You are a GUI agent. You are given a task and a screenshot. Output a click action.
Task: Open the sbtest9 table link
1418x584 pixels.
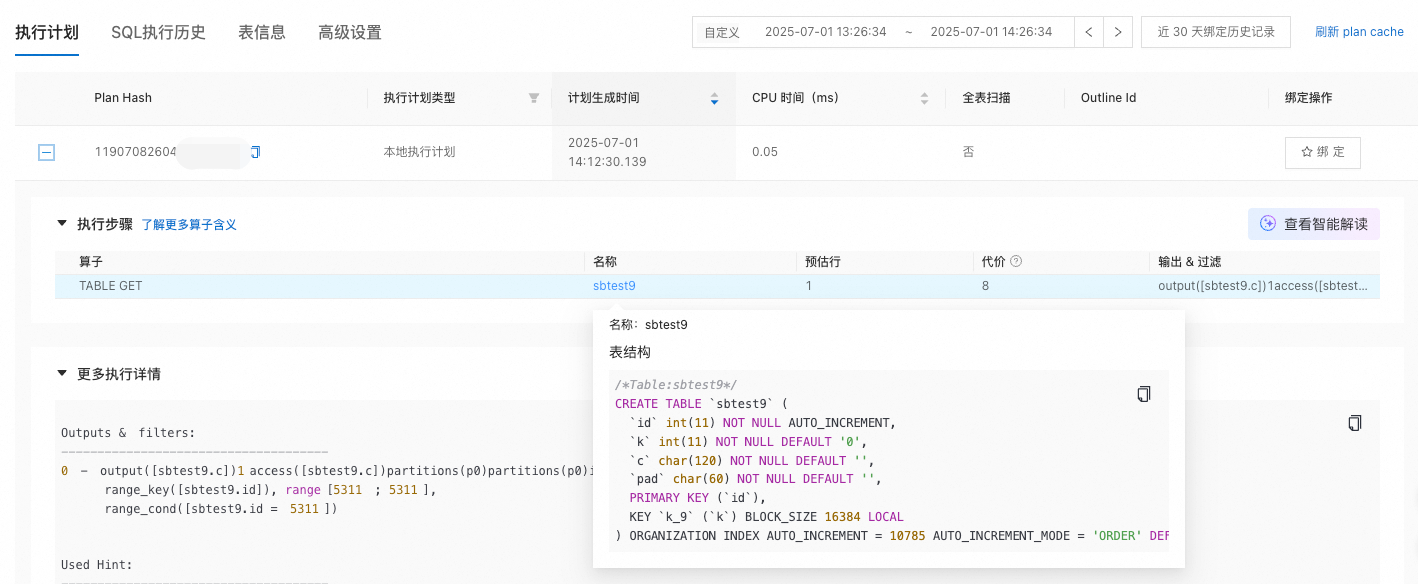[614, 286]
